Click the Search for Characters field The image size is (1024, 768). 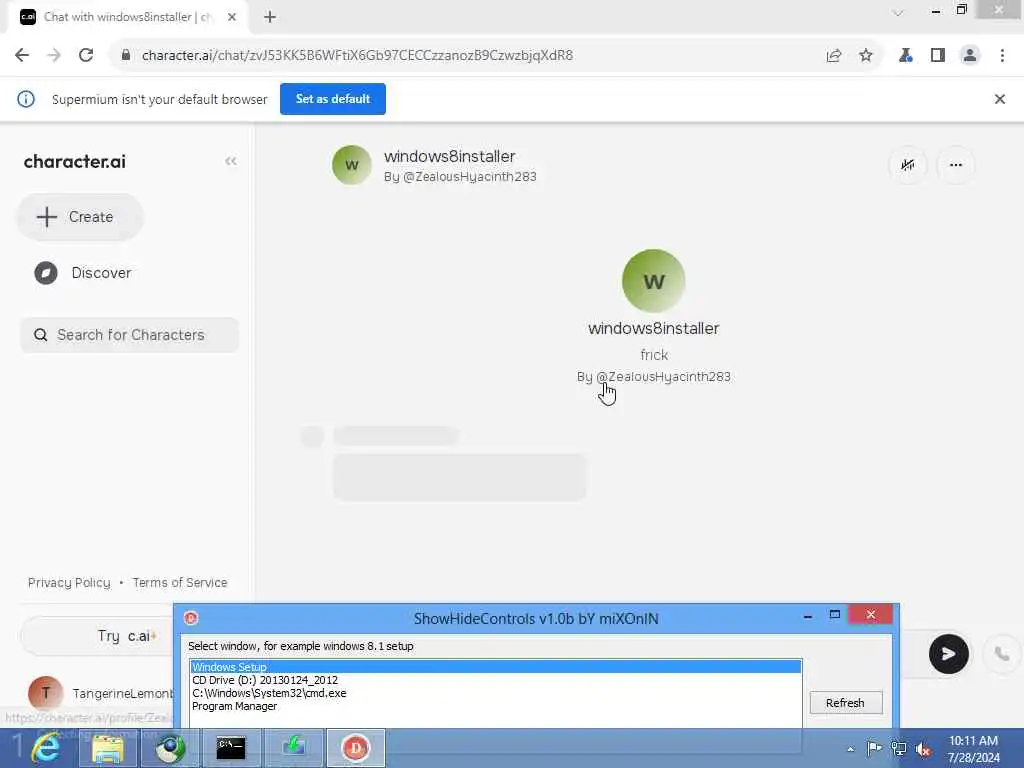(x=130, y=335)
